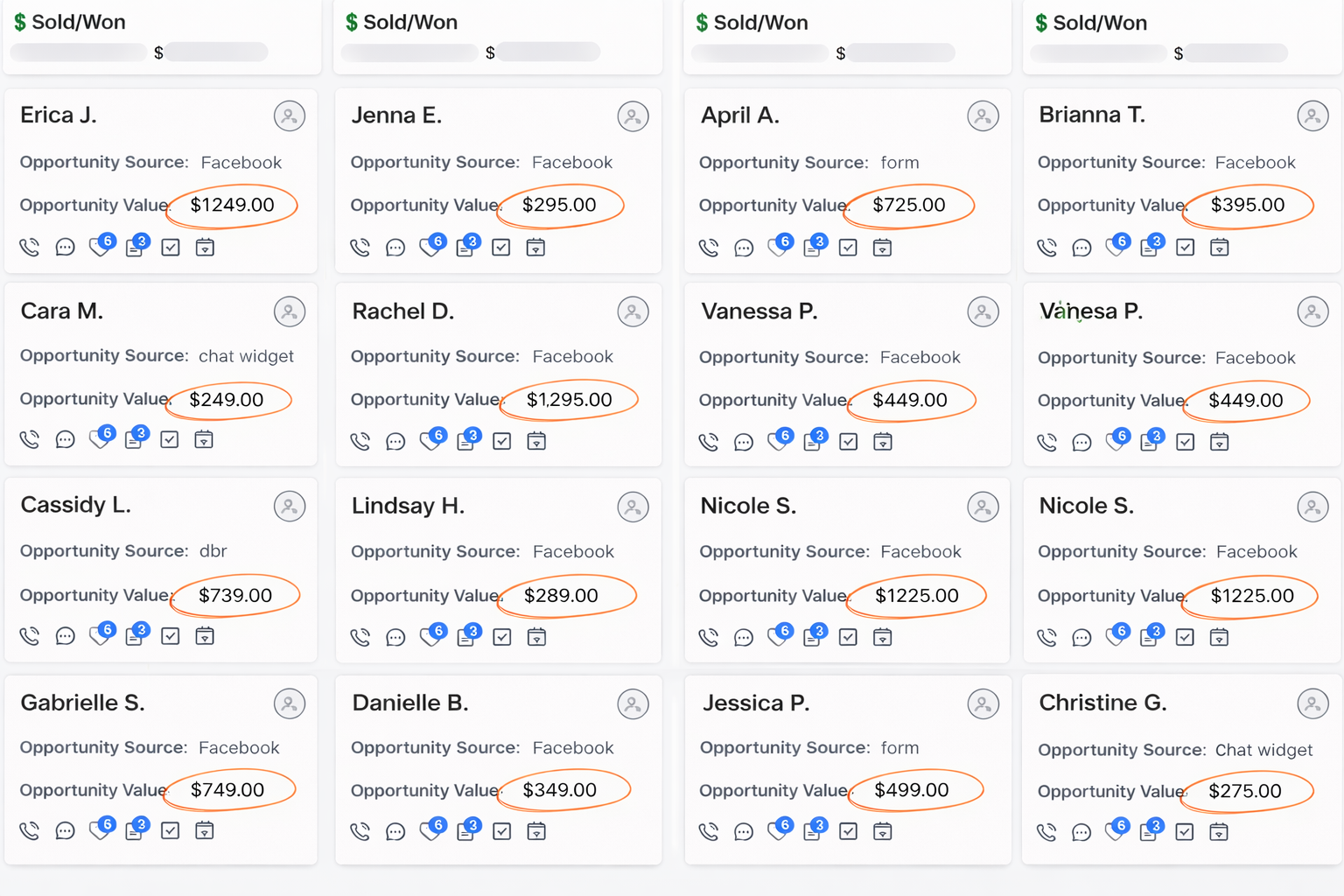Click the calendar icon on Brianna T.'s card
This screenshot has height=896, width=1344.
point(1219,248)
